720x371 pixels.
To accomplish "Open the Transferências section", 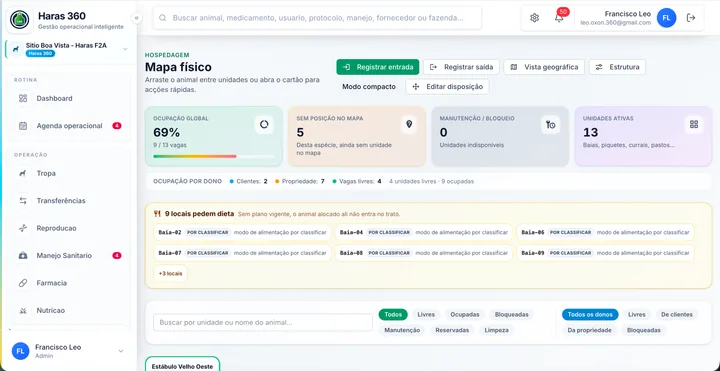I will point(68,201).
